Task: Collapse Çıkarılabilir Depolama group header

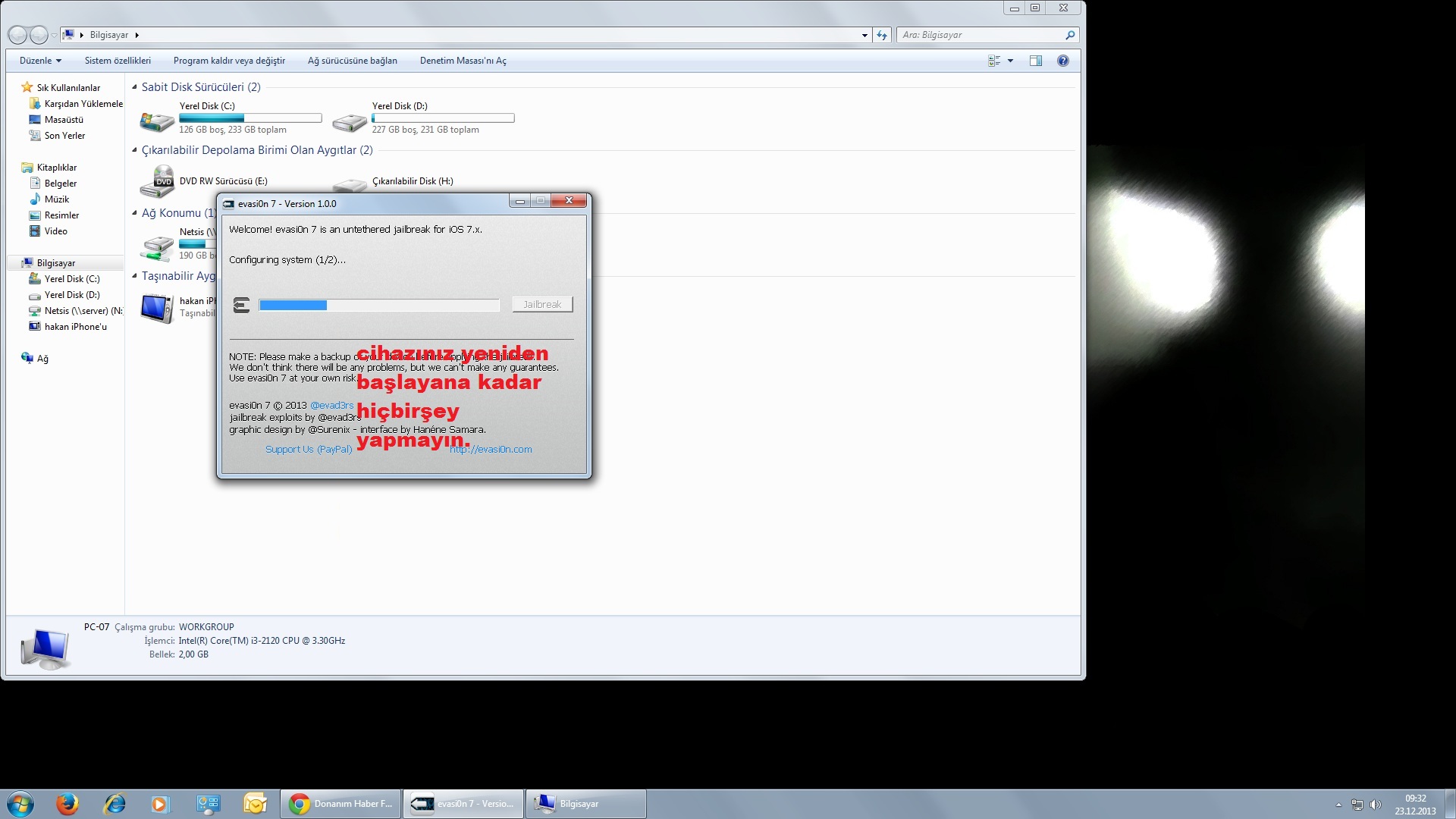Action: point(134,150)
